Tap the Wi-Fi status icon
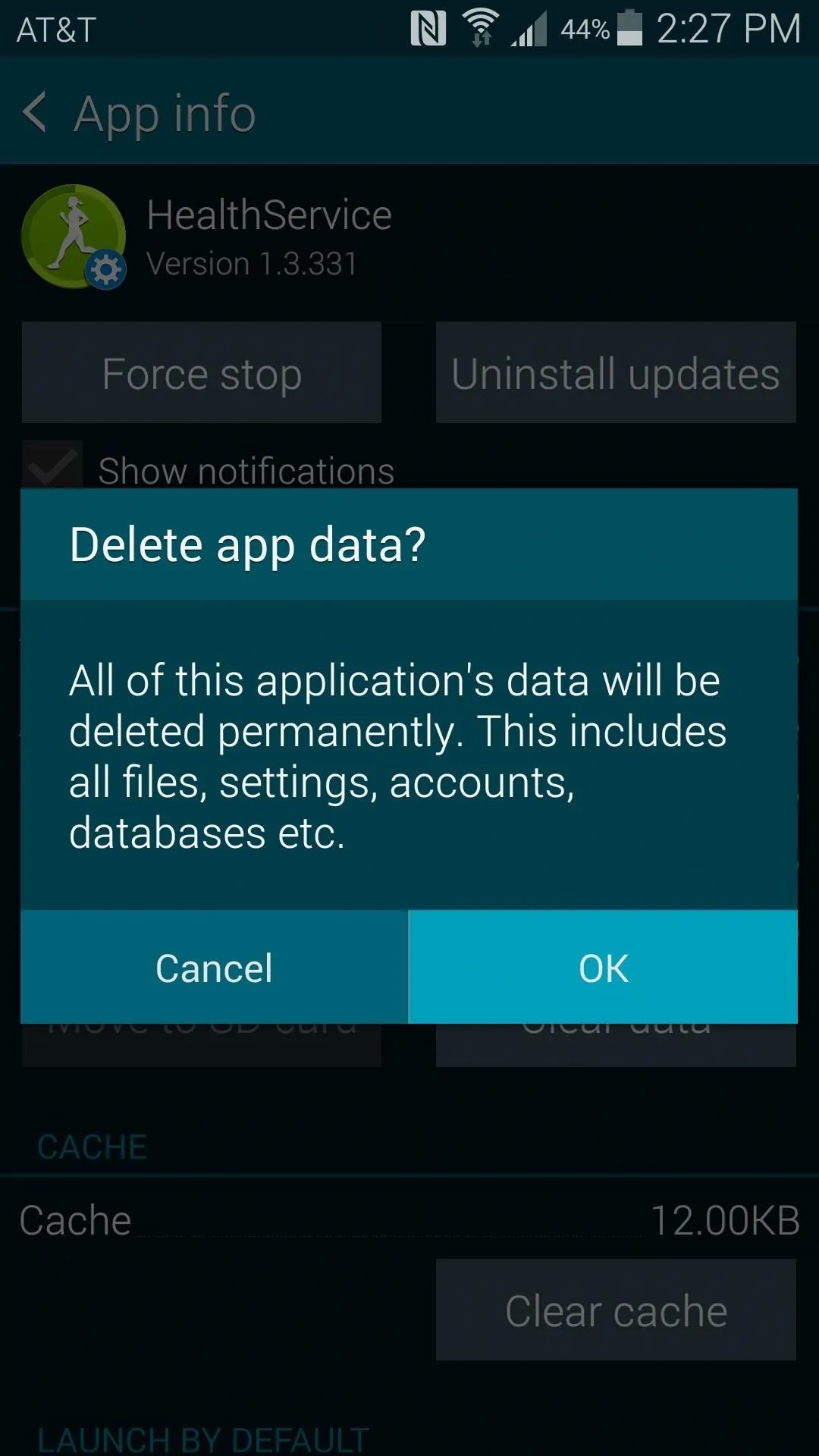This screenshot has height=1456, width=819. tap(481, 28)
